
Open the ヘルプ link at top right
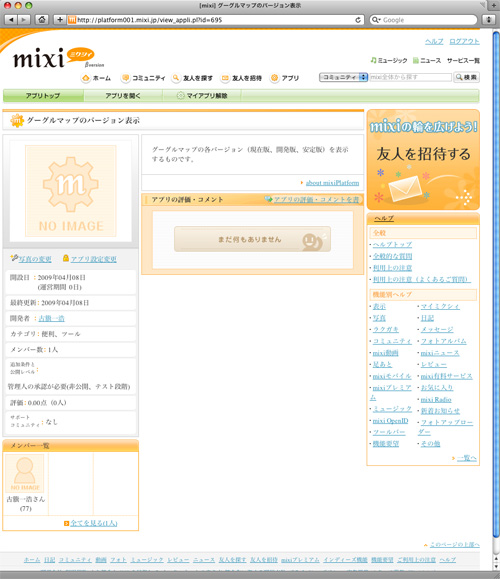pyautogui.click(x=434, y=41)
